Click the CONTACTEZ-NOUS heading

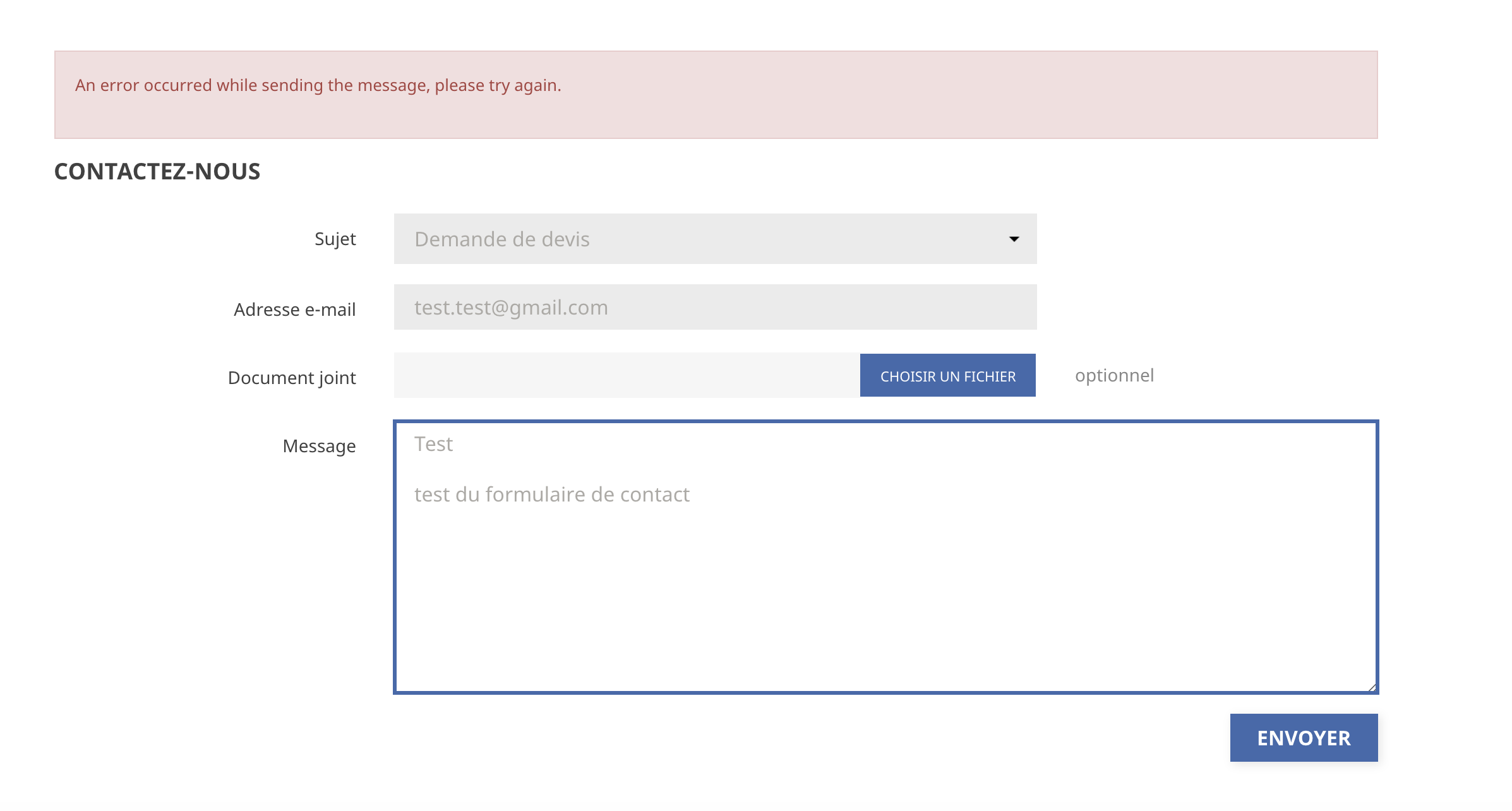[157, 171]
